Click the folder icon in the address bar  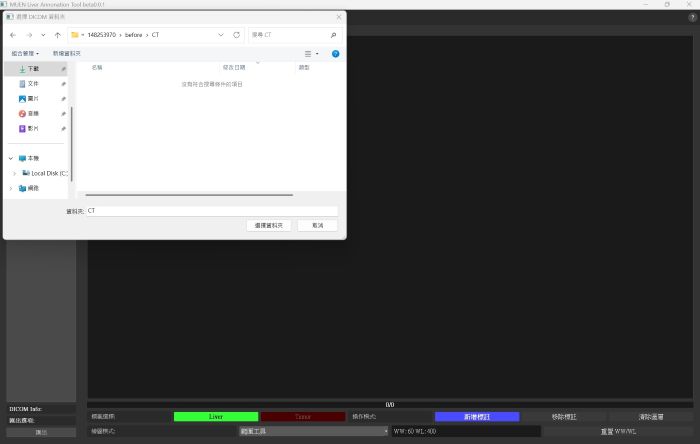point(75,35)
